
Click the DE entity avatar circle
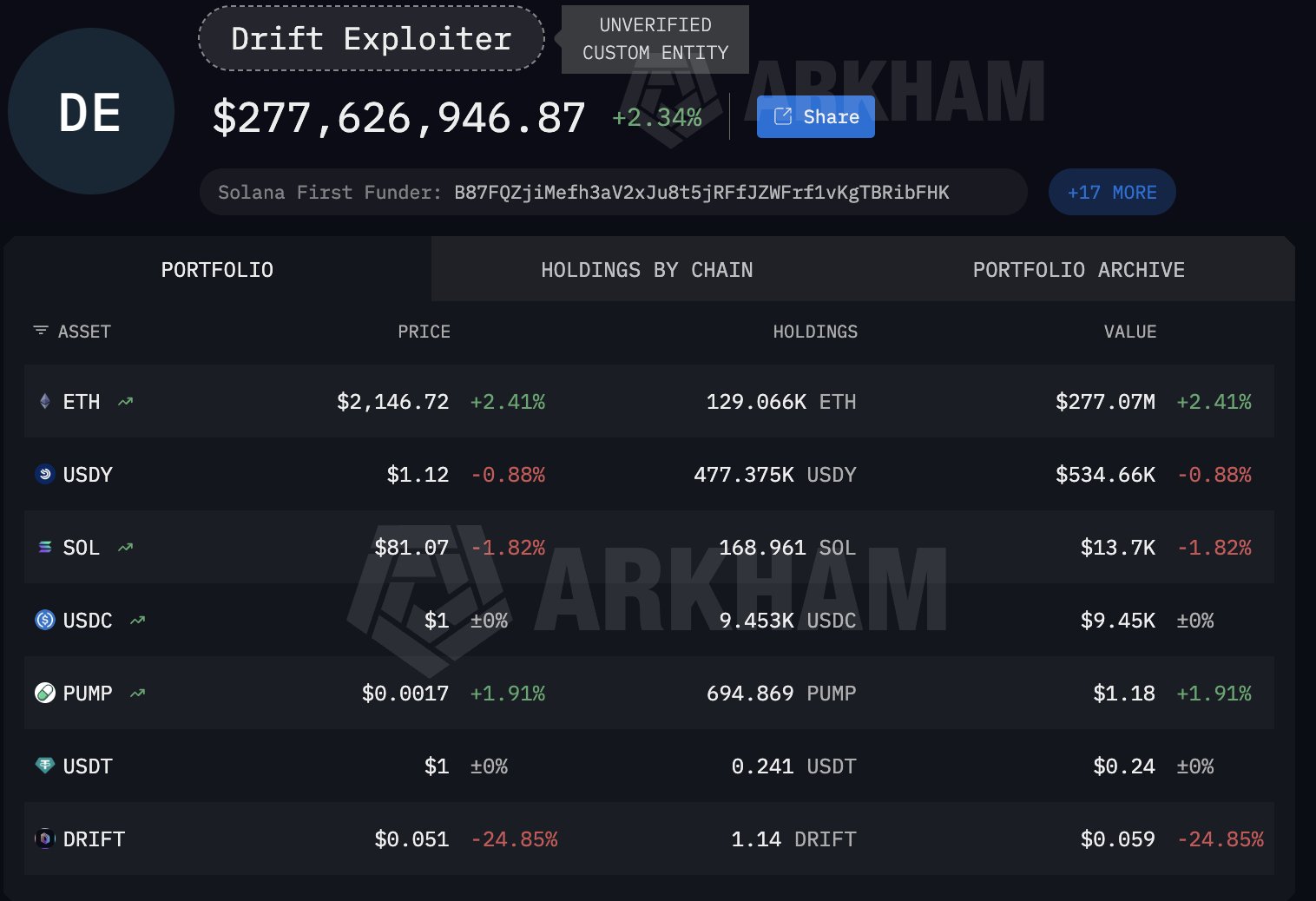90,112
